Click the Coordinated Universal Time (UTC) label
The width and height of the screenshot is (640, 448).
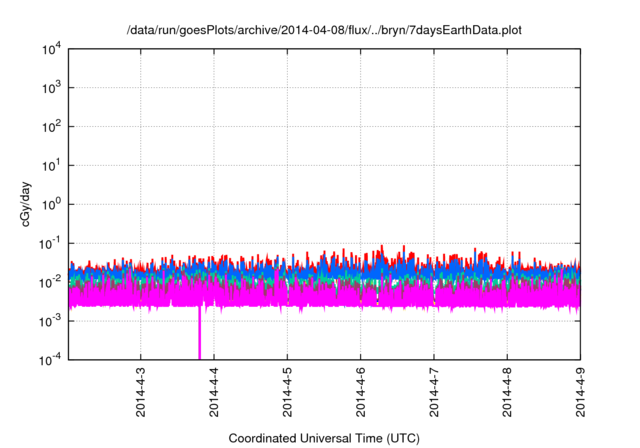coord(324,438)
